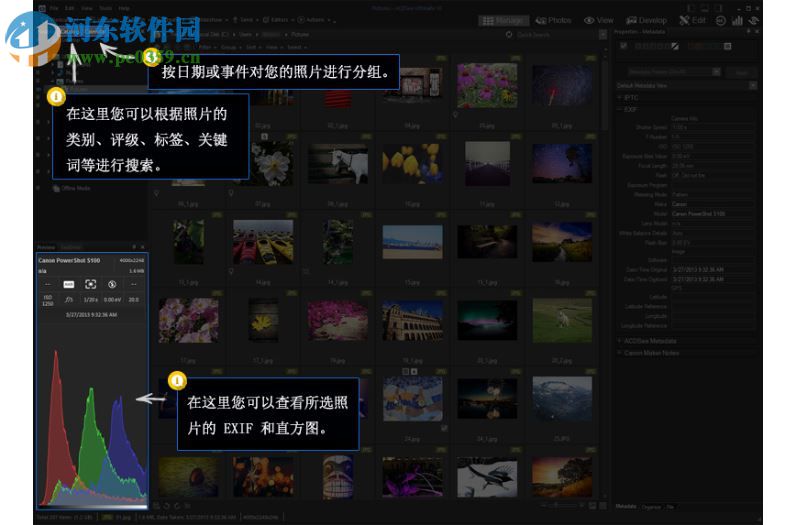Click the icon right of the bar chart icon
The height and width of the screenshot is (525, 796).
[x=754, y=20]
